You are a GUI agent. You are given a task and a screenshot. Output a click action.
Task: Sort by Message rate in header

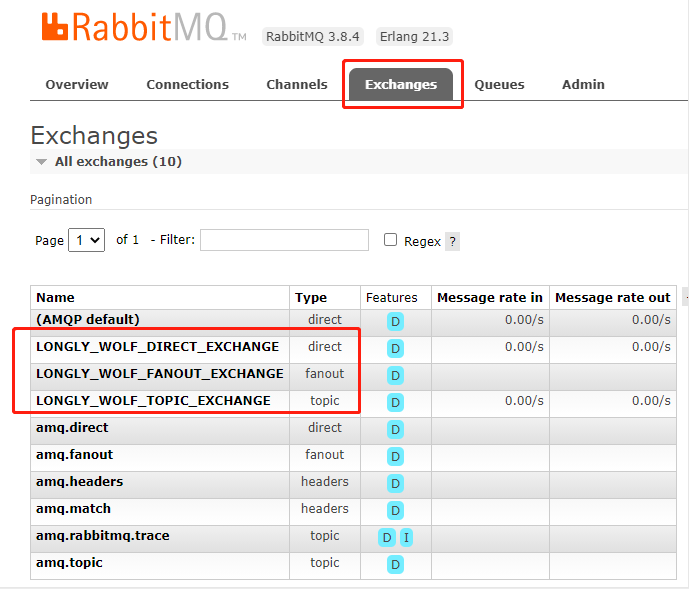coord(490,298)
